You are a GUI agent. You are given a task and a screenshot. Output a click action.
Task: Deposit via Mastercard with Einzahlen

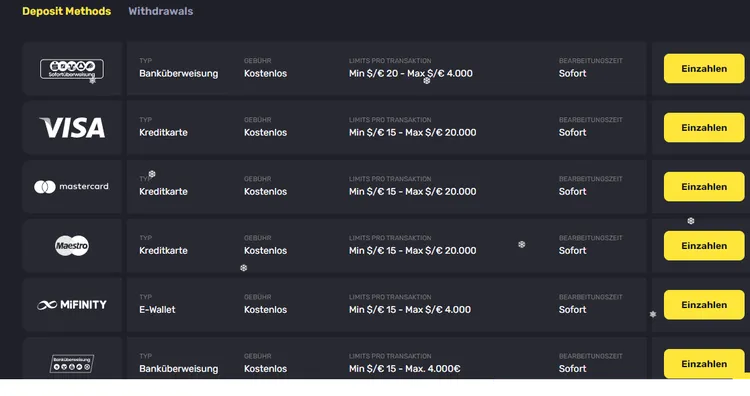704,187
